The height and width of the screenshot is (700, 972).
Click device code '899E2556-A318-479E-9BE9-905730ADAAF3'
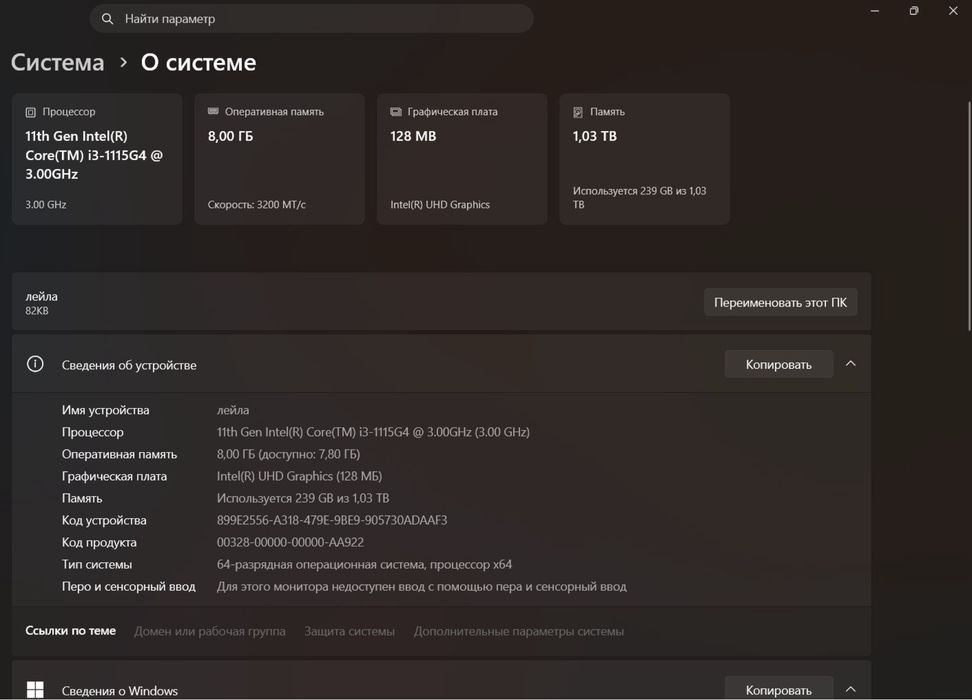[x=332, y=520]
